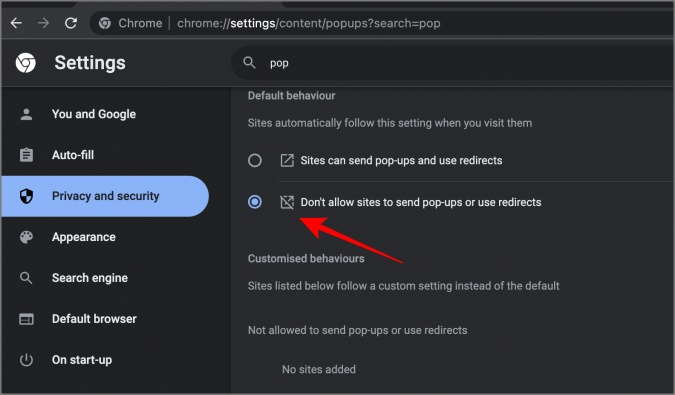The height and width of the screenshot is (395, 675).
Task: Click the Settings page title
Action: click(x=90, y=63)
